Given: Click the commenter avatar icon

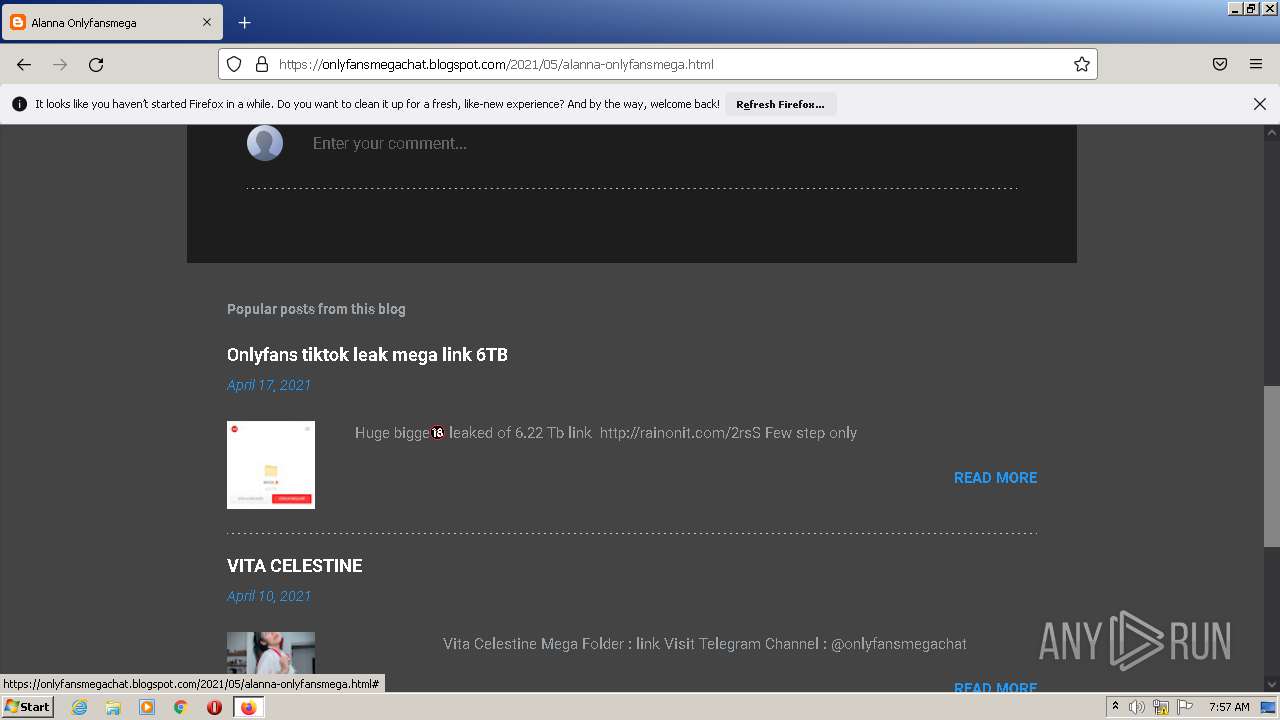Looking at the screenshot, I should coord(265,143).
